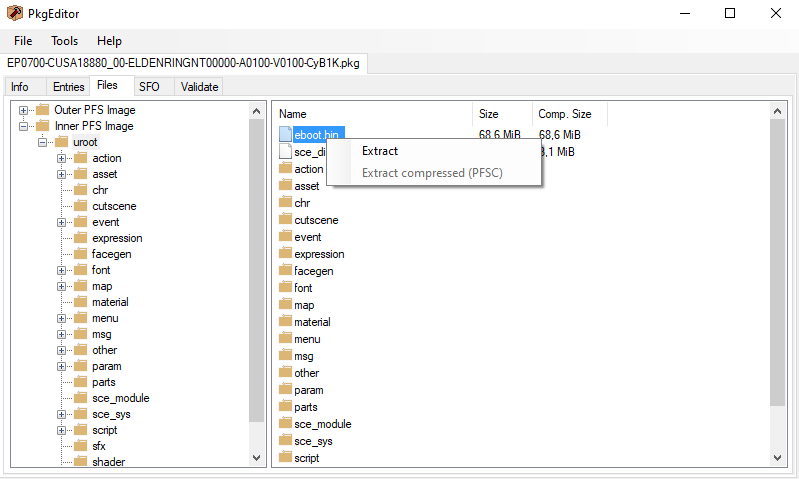Select the Inner PFS Image folder icon
Viewport: 799px width, 479px height.
pos(42,126)
